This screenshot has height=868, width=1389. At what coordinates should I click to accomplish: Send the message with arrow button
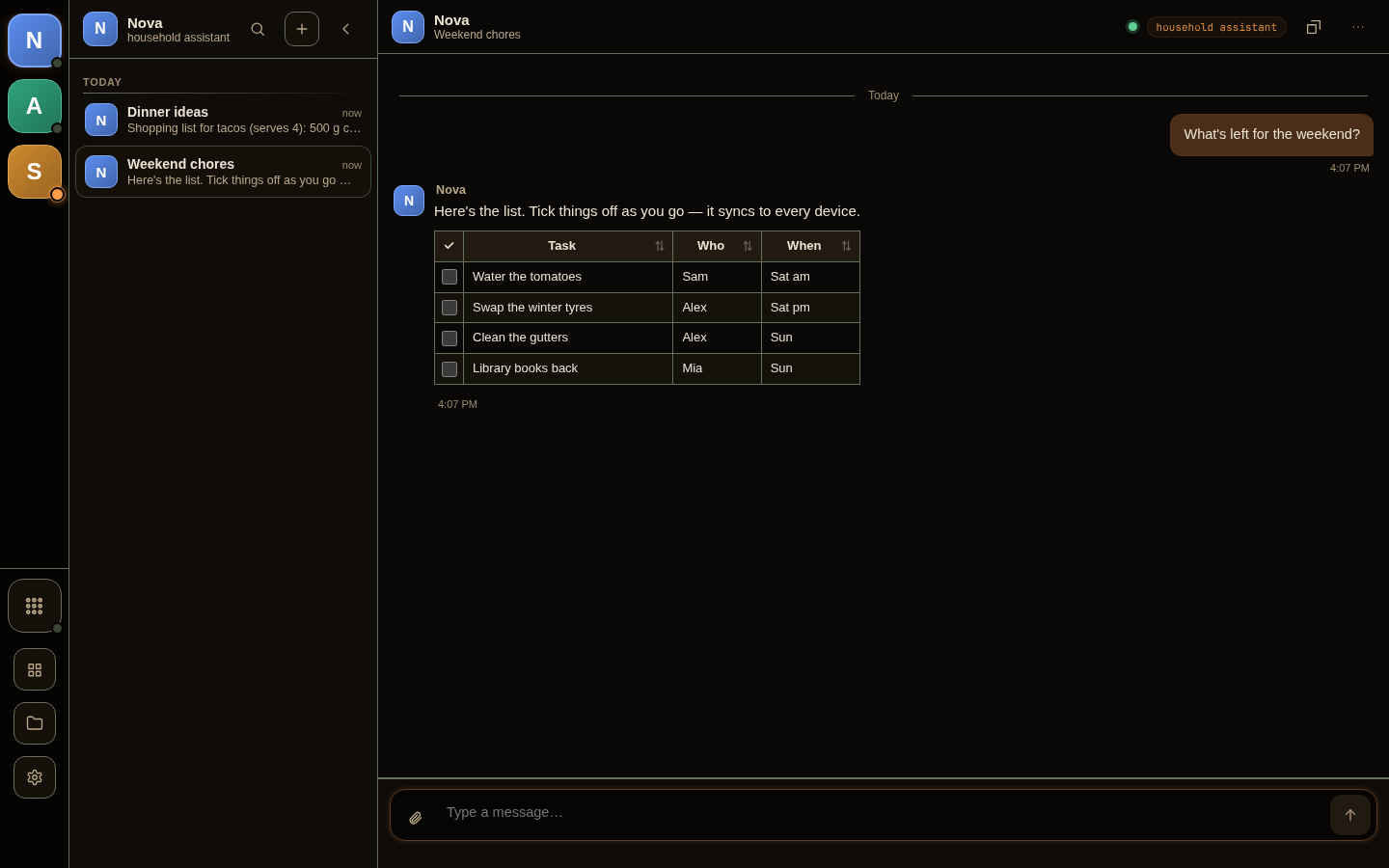1350,815
